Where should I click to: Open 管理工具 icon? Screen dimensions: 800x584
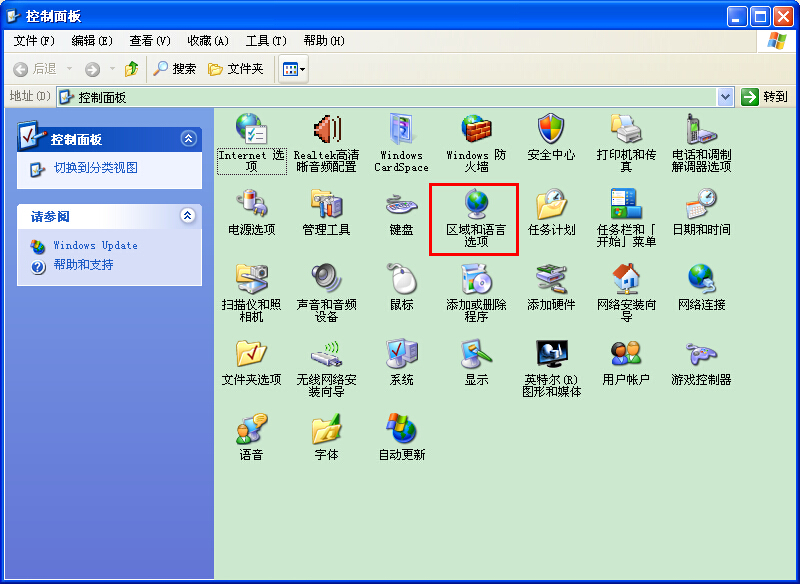coord(327,204)
